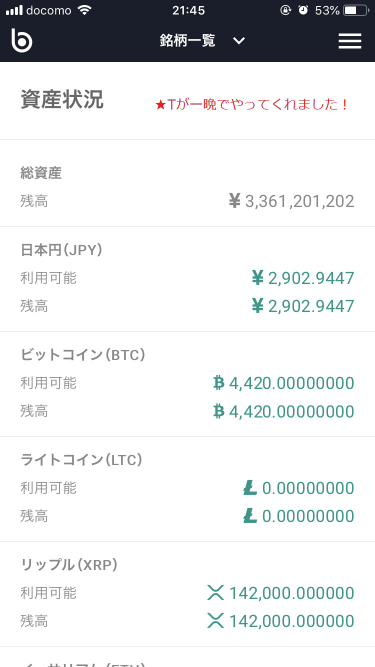Tap the bitbank logo icon

click(21, 40)
